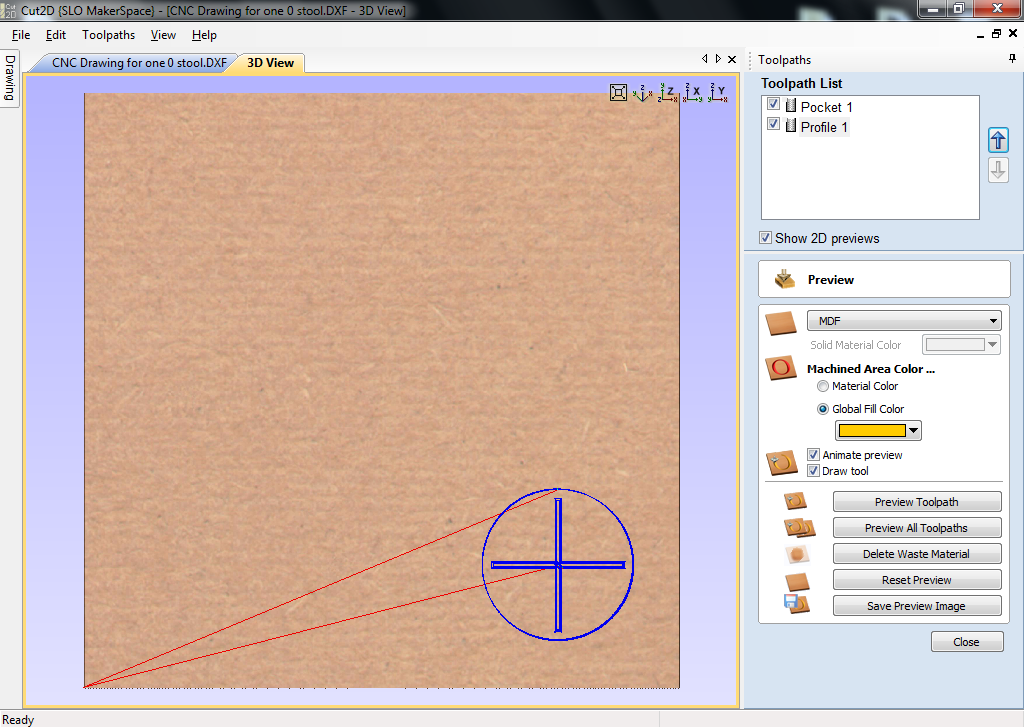Pin the Toolpaths panel

coord(1012,59)
